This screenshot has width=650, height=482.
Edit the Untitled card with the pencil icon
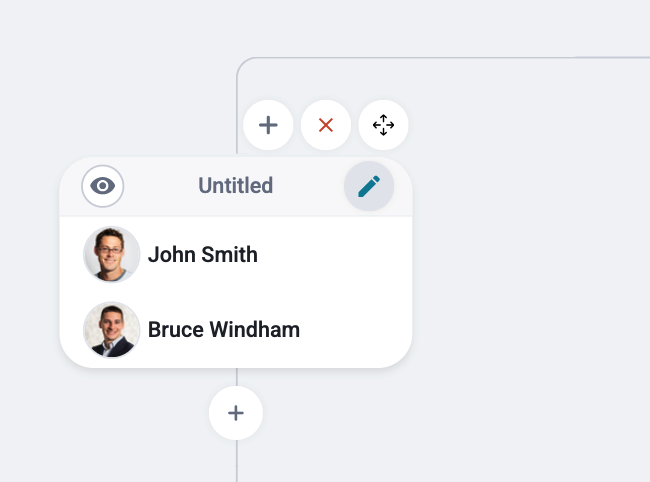(369, 186)
